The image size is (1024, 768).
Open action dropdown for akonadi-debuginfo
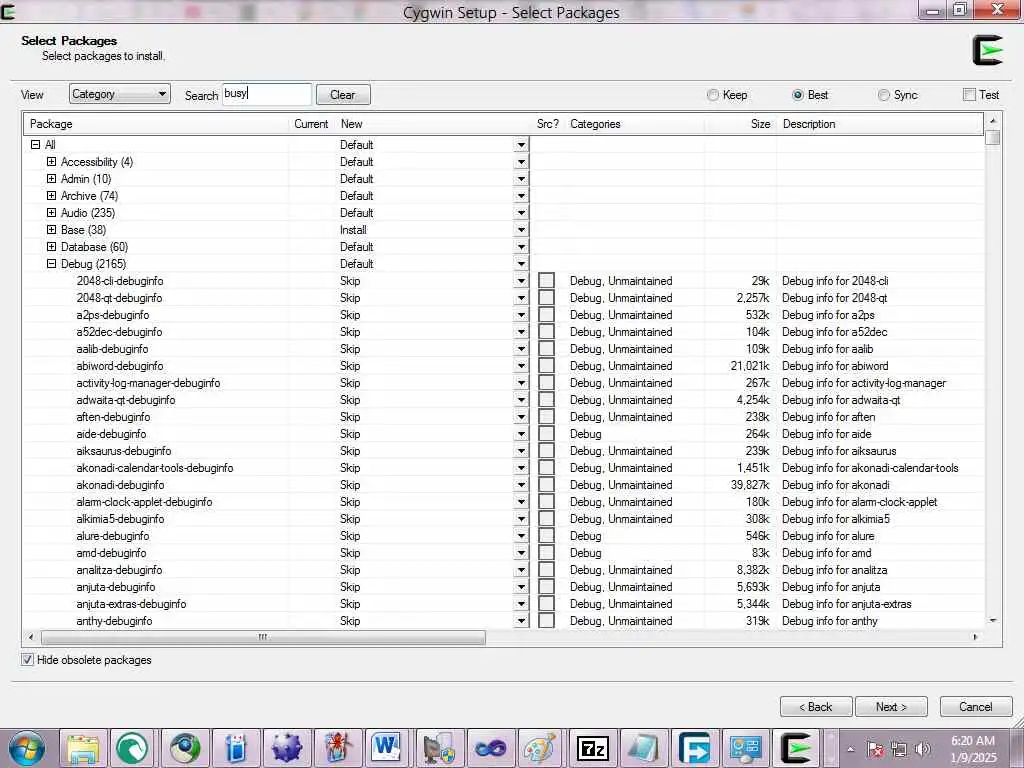[x=521, y=485]
